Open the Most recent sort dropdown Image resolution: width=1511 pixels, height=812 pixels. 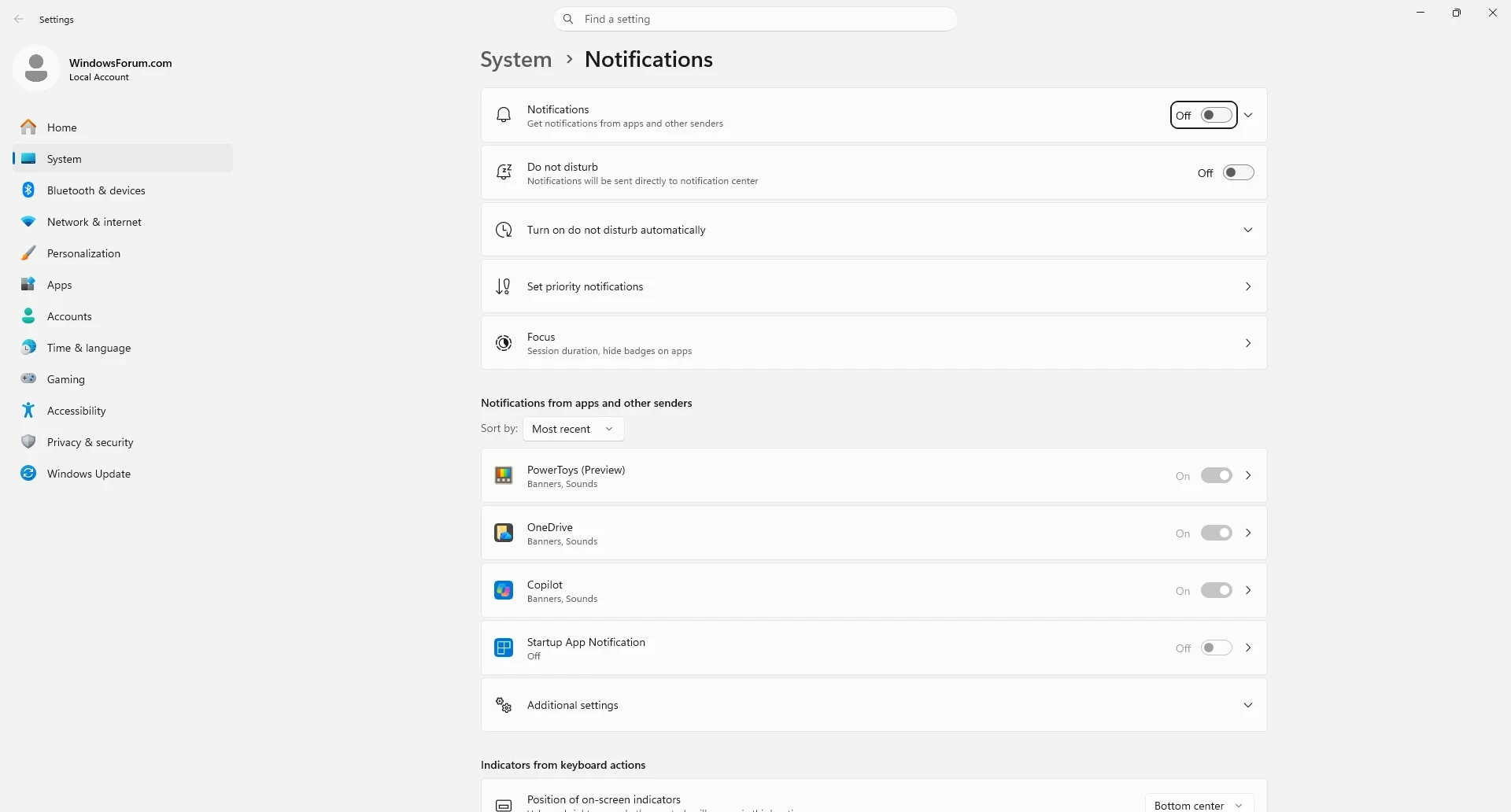(x=573, y=429)
